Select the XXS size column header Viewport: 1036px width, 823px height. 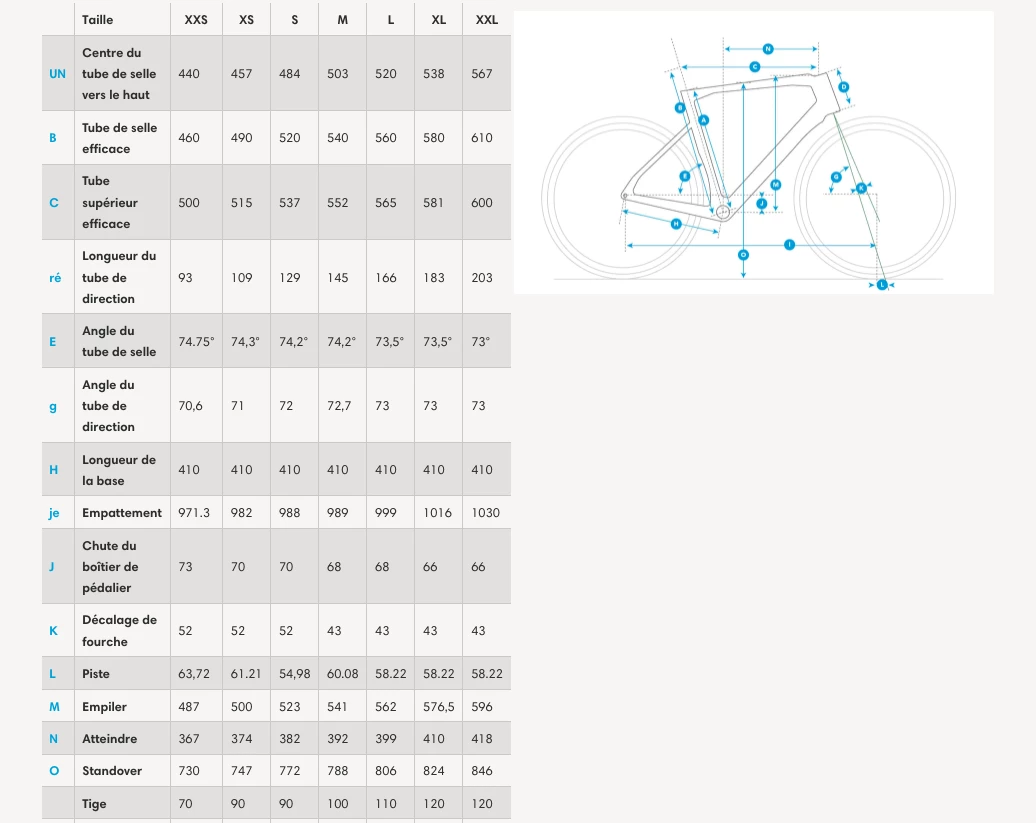click(196, 20)
